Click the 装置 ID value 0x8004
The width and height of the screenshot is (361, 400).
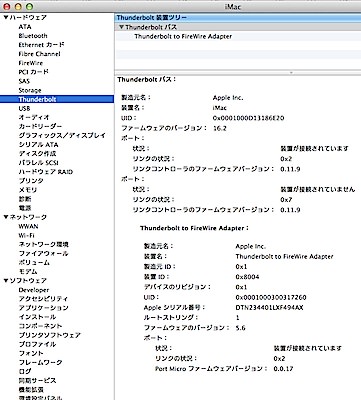tap(247, 277)
